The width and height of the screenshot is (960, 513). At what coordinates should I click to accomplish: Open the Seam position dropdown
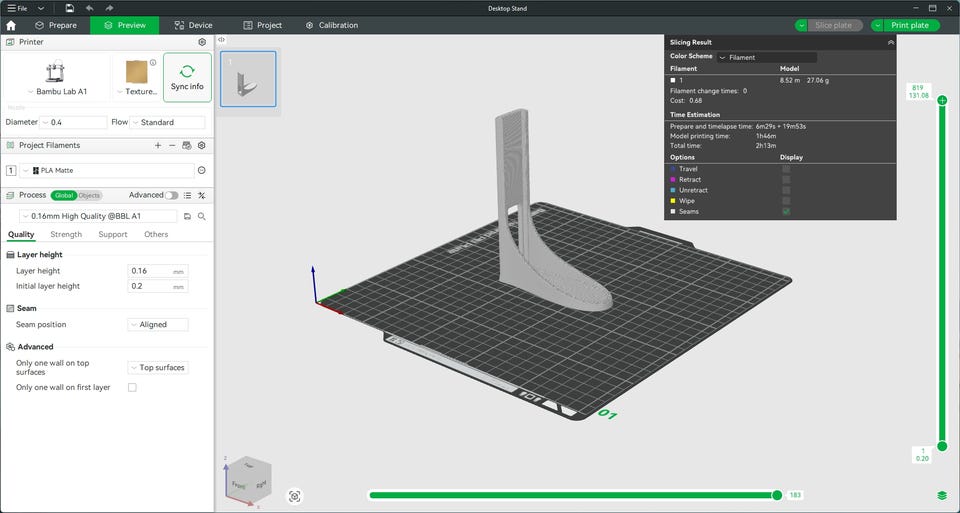[x=157, y=325]
